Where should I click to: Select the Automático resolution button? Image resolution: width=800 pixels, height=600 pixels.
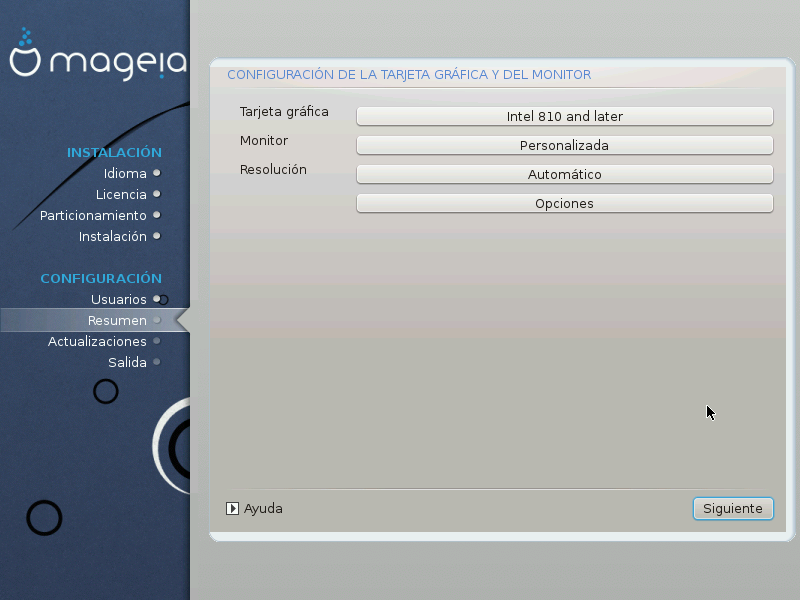tap(565, 174)
